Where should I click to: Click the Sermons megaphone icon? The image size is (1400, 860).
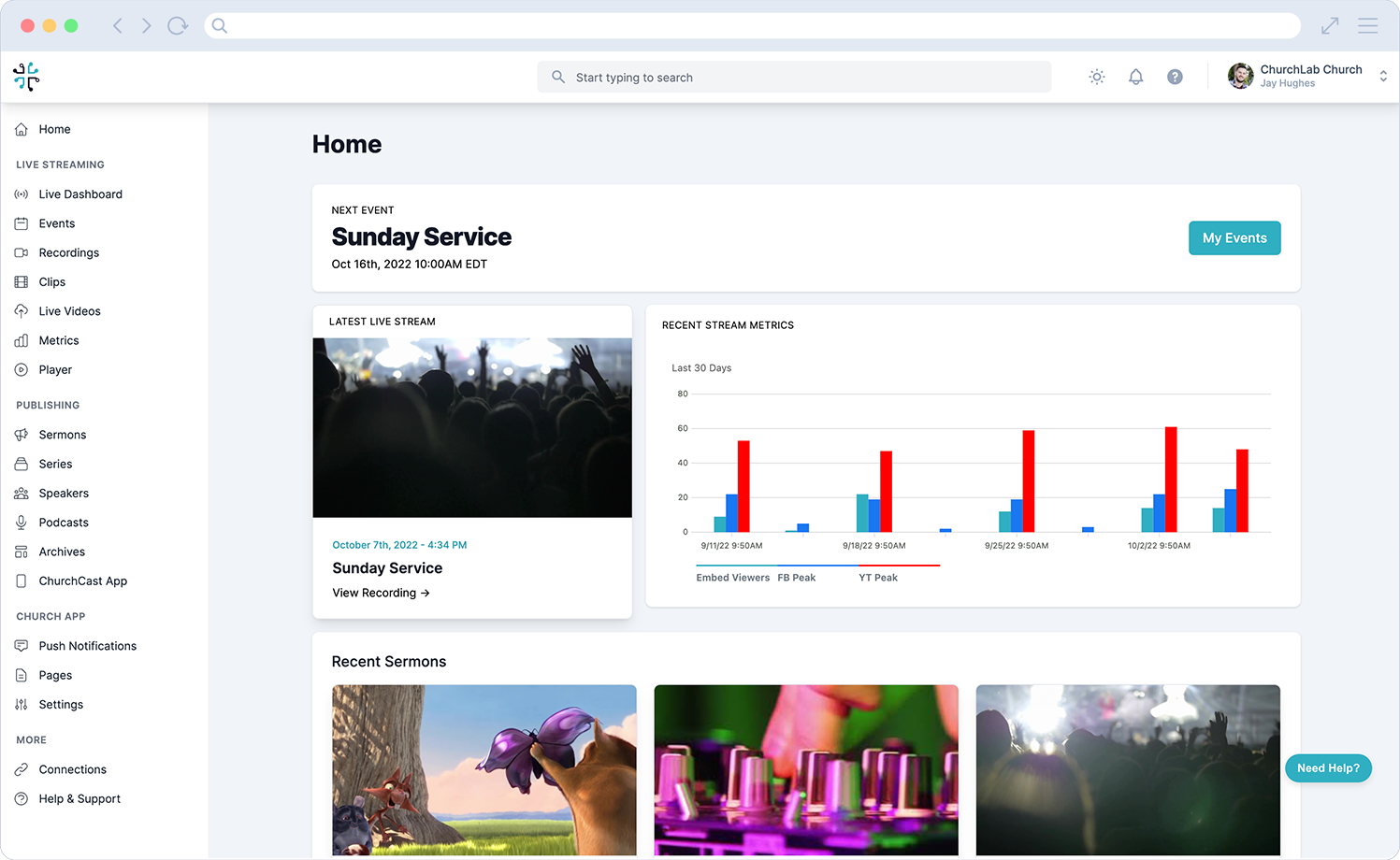[22, 435]
